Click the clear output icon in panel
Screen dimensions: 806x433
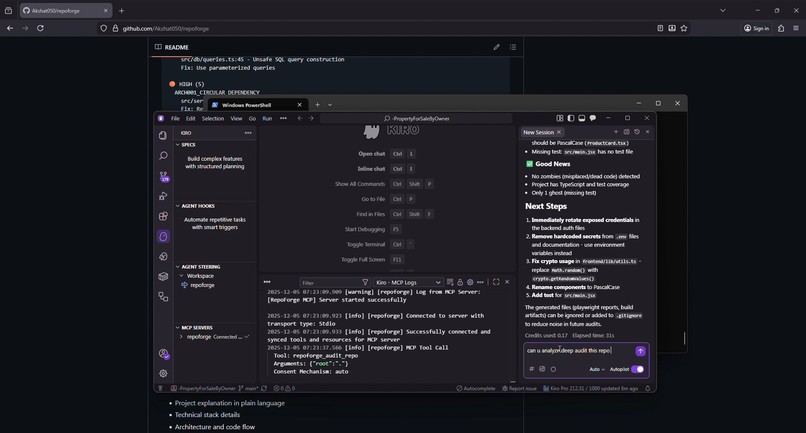pyautogui.click(x=450, y=282)
